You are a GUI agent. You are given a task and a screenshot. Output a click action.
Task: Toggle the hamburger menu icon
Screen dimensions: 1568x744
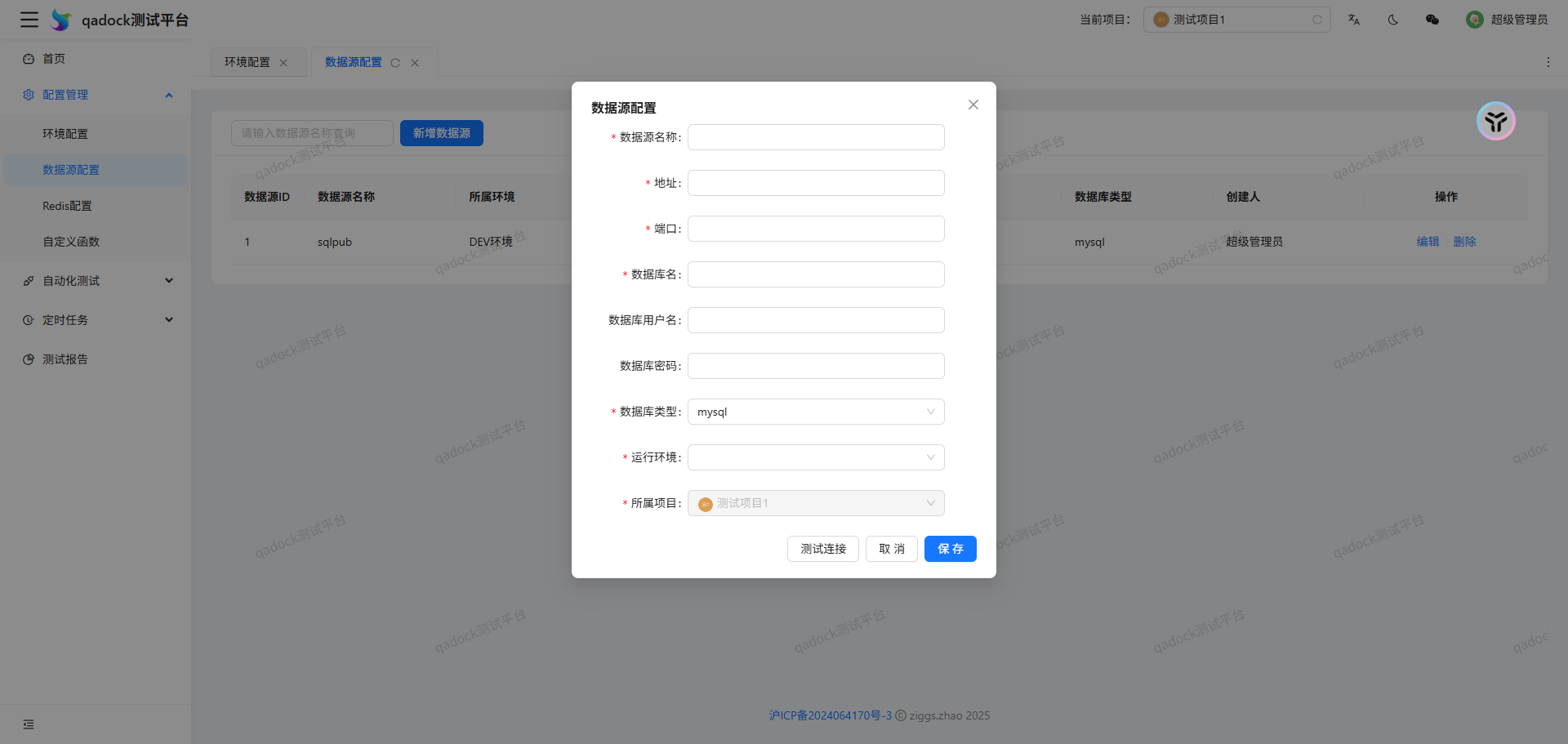click(29, 20)
